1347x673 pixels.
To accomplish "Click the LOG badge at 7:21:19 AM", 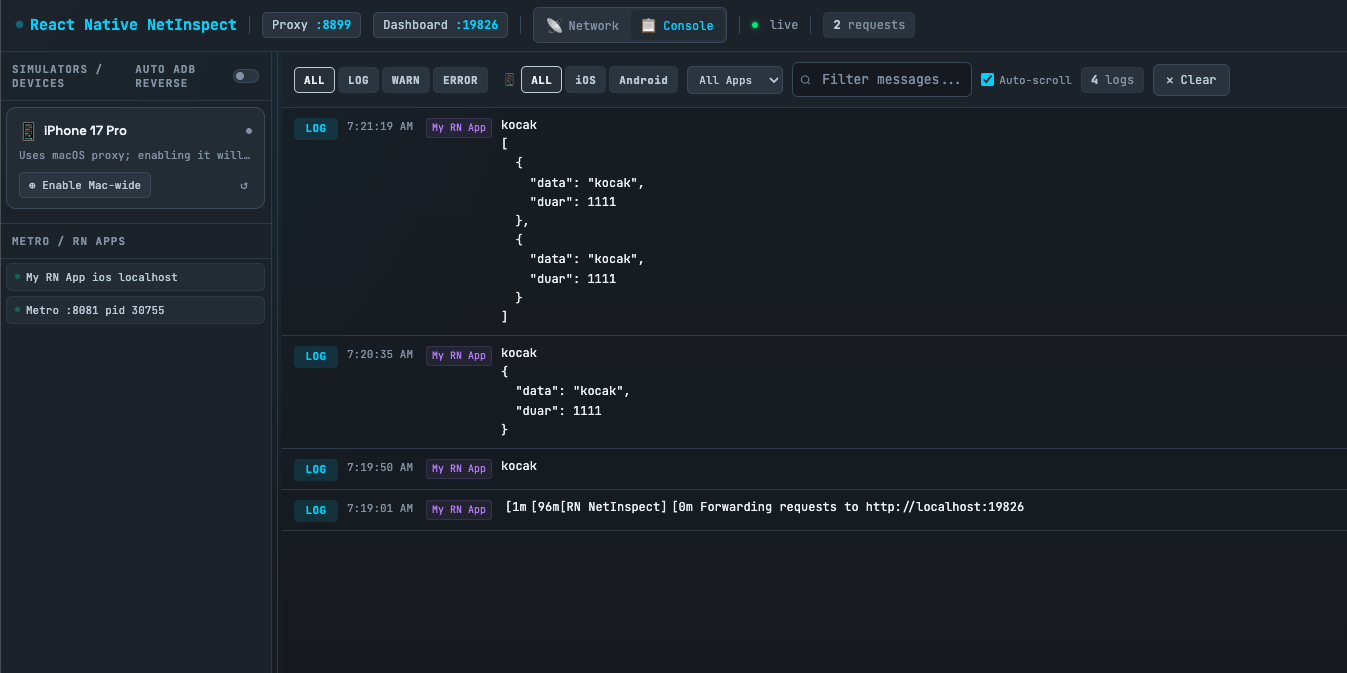I will [316, 128].
